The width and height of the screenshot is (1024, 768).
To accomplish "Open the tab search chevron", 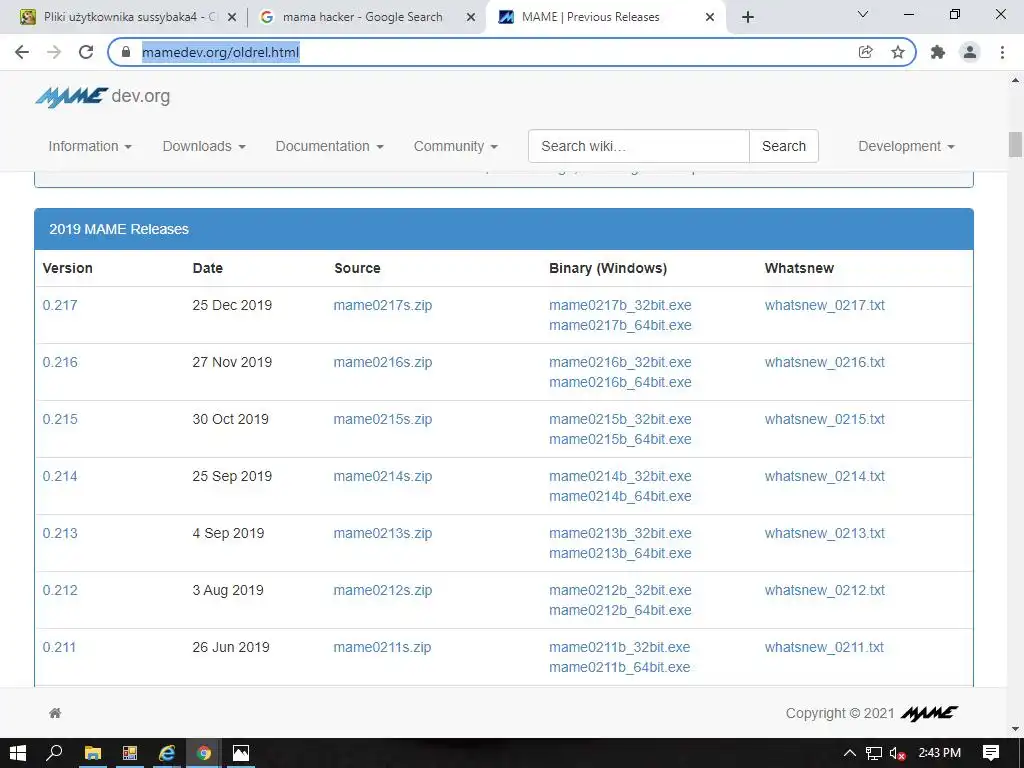I will click(x=863, y=14).
